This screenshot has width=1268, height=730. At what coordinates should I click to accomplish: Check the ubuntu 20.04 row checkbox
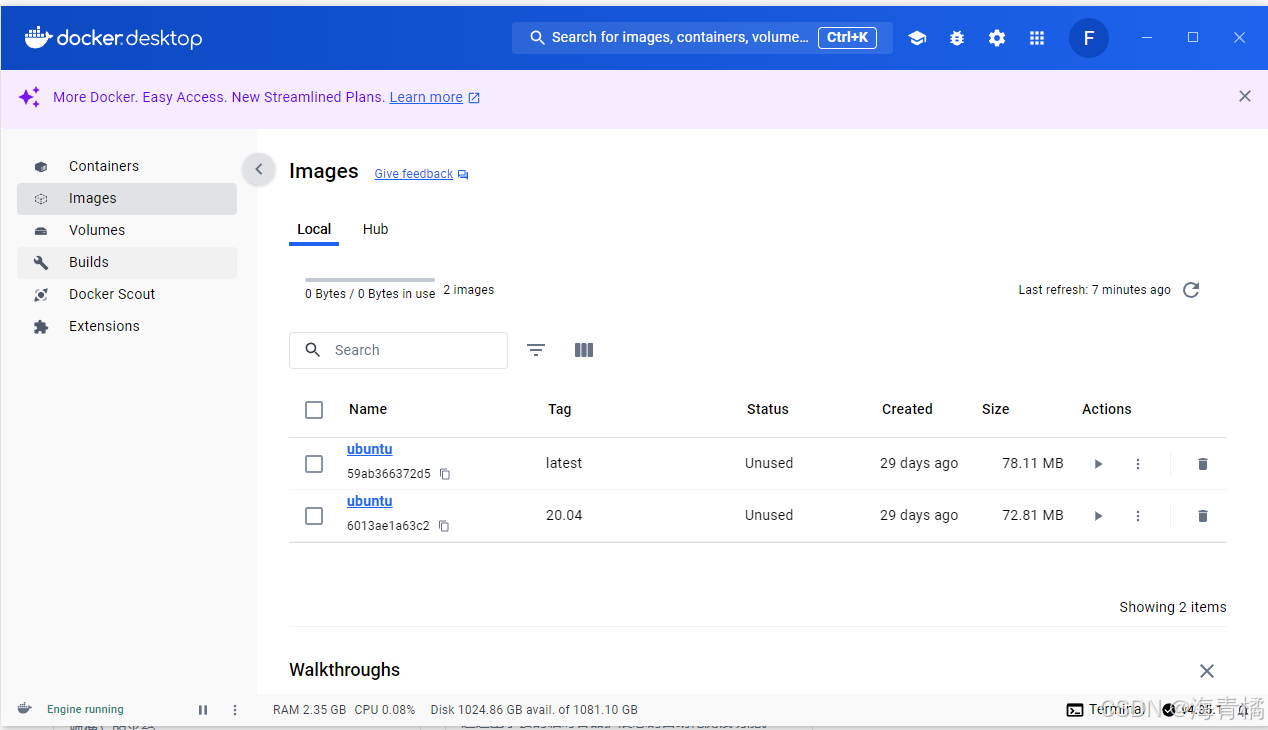coord(314,516)
